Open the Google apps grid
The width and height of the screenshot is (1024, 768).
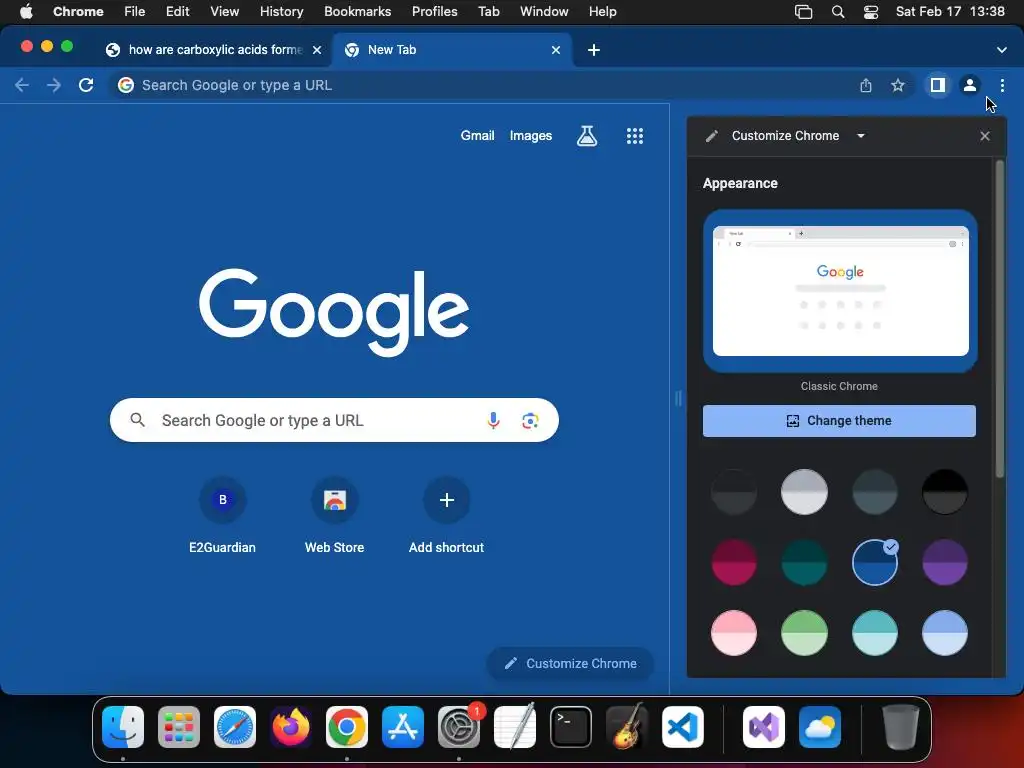[x=635, y=136]
